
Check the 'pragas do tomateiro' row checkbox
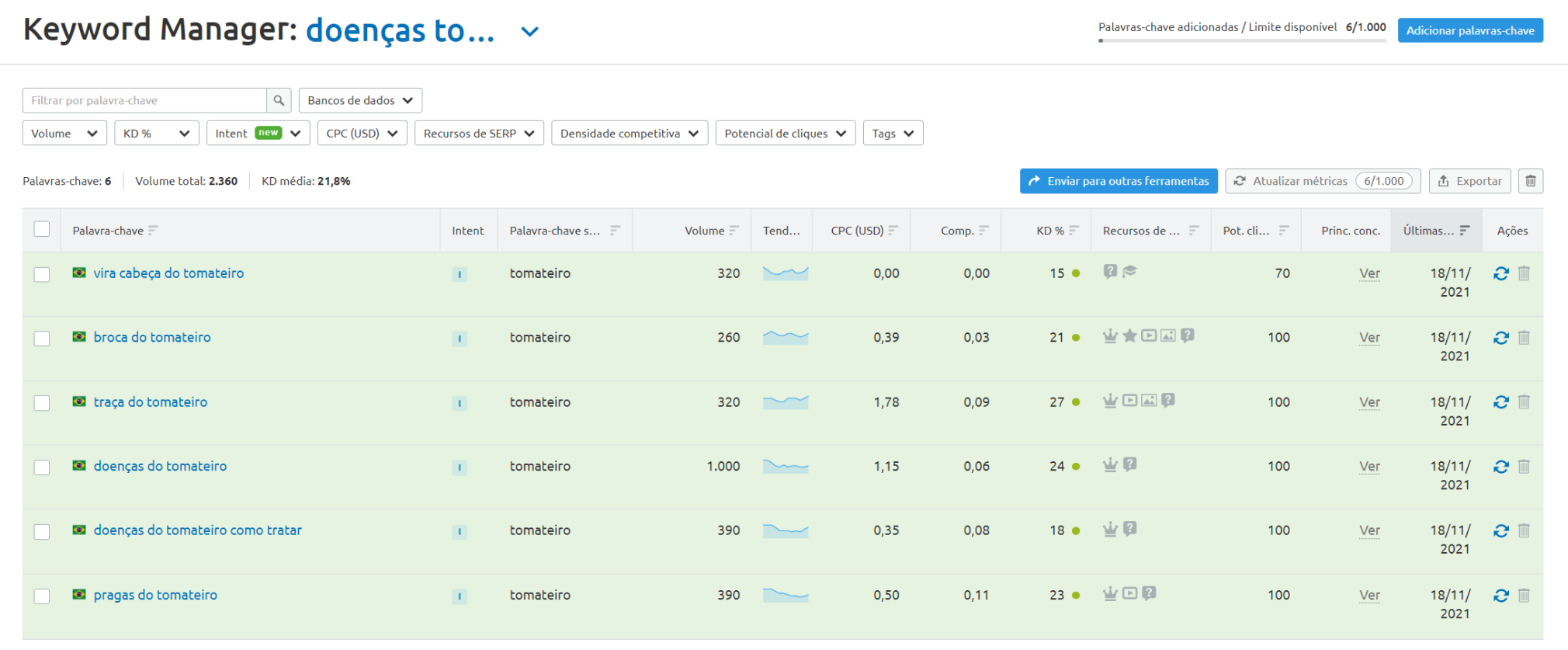coord(42,596)
